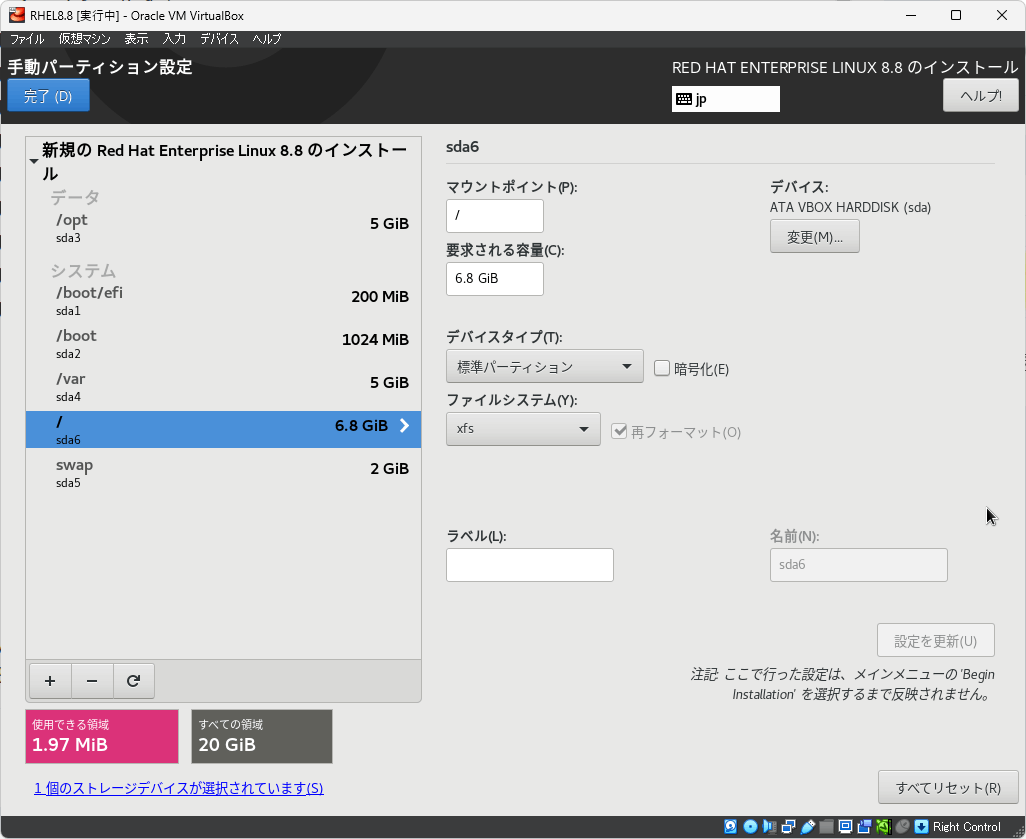The width and height of the screenshot is (1026, 839).
Task: Click the VirtualBox hard disk activity icon
Action: [x=731, y=827]
